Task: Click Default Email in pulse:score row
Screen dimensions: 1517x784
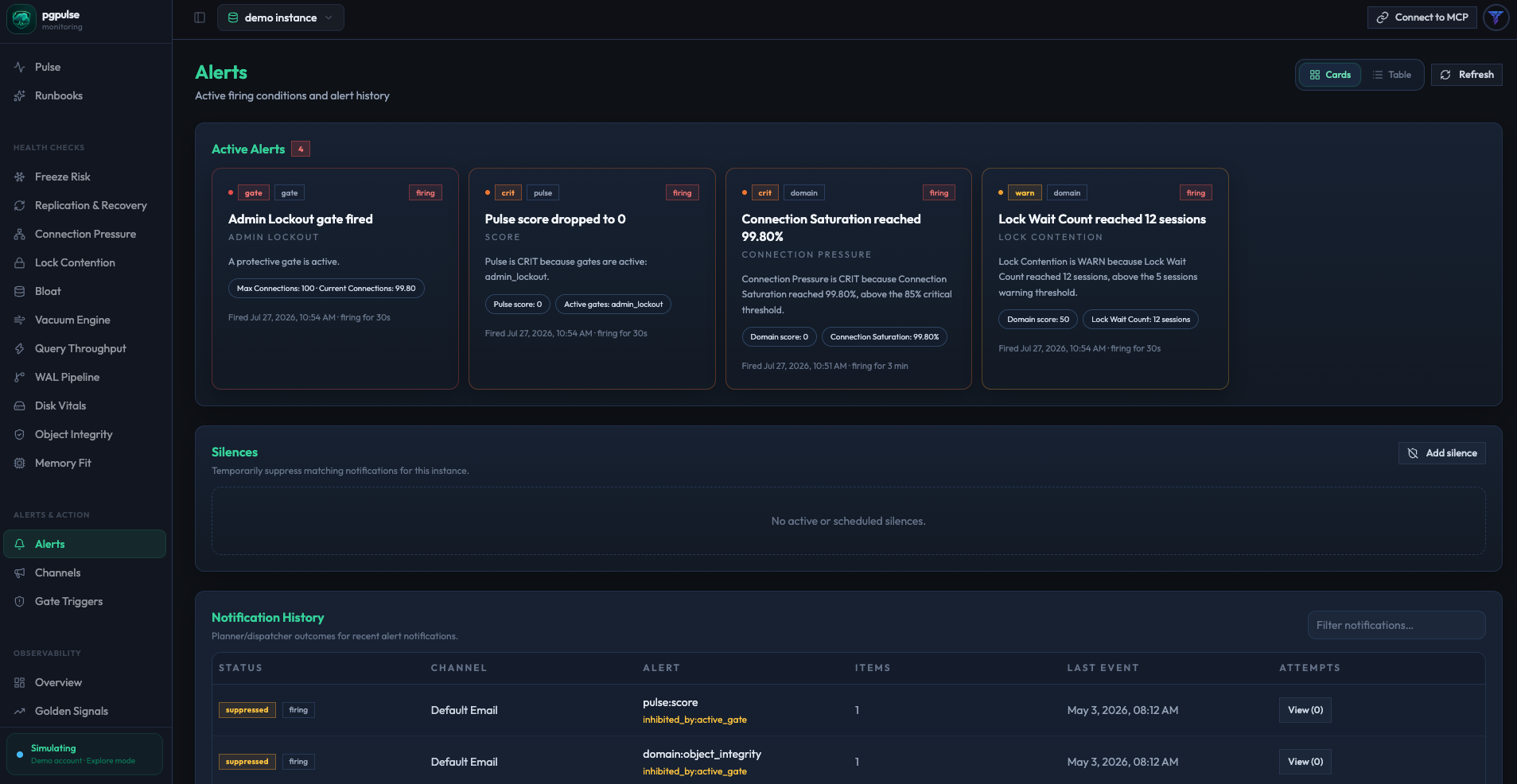Action: pos(464,710)
